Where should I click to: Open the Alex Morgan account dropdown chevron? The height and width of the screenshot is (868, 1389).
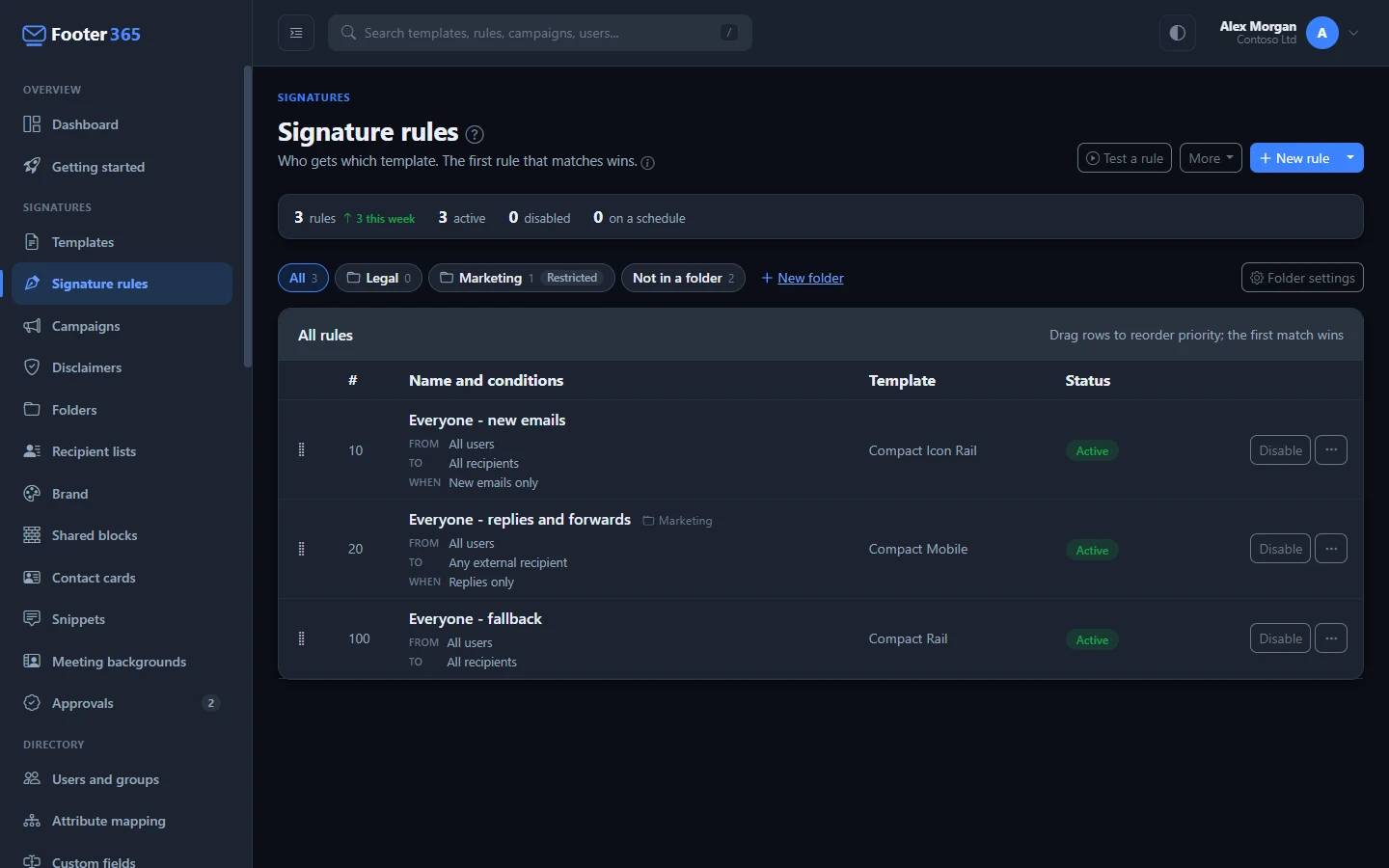(x=1353, y=33)
